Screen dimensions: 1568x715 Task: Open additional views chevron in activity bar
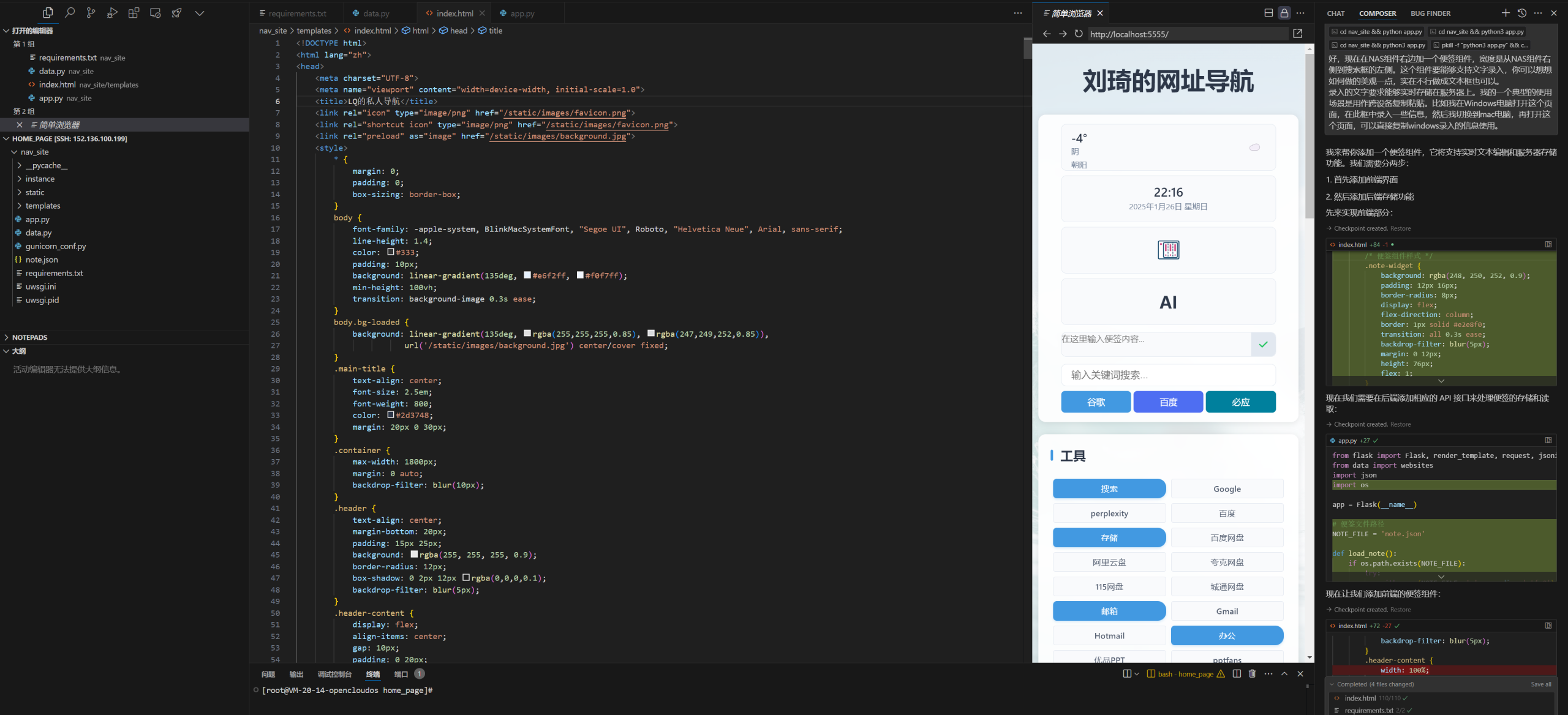pos(199,13)
